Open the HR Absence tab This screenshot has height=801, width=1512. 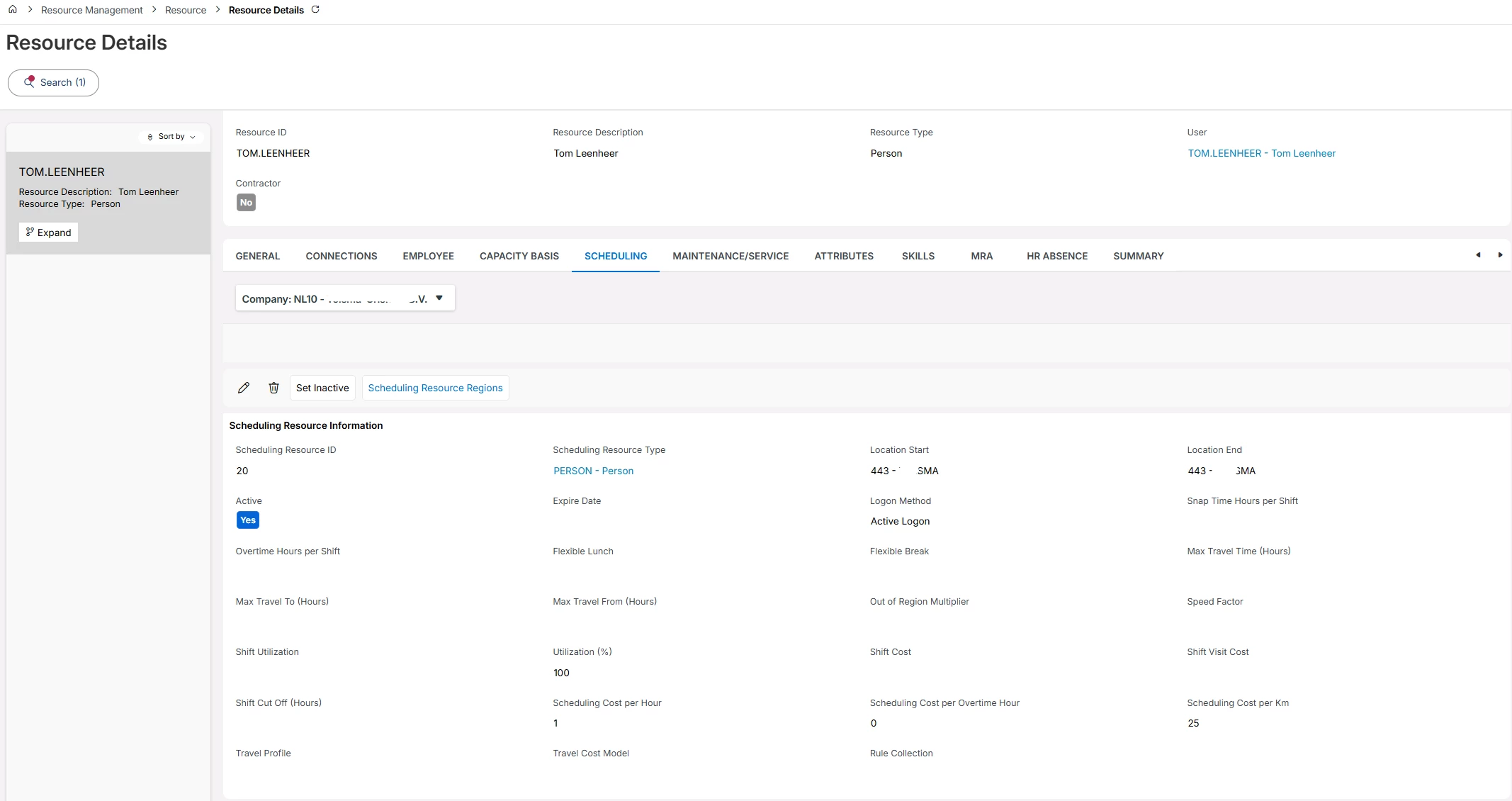(x=1056, y=256)
